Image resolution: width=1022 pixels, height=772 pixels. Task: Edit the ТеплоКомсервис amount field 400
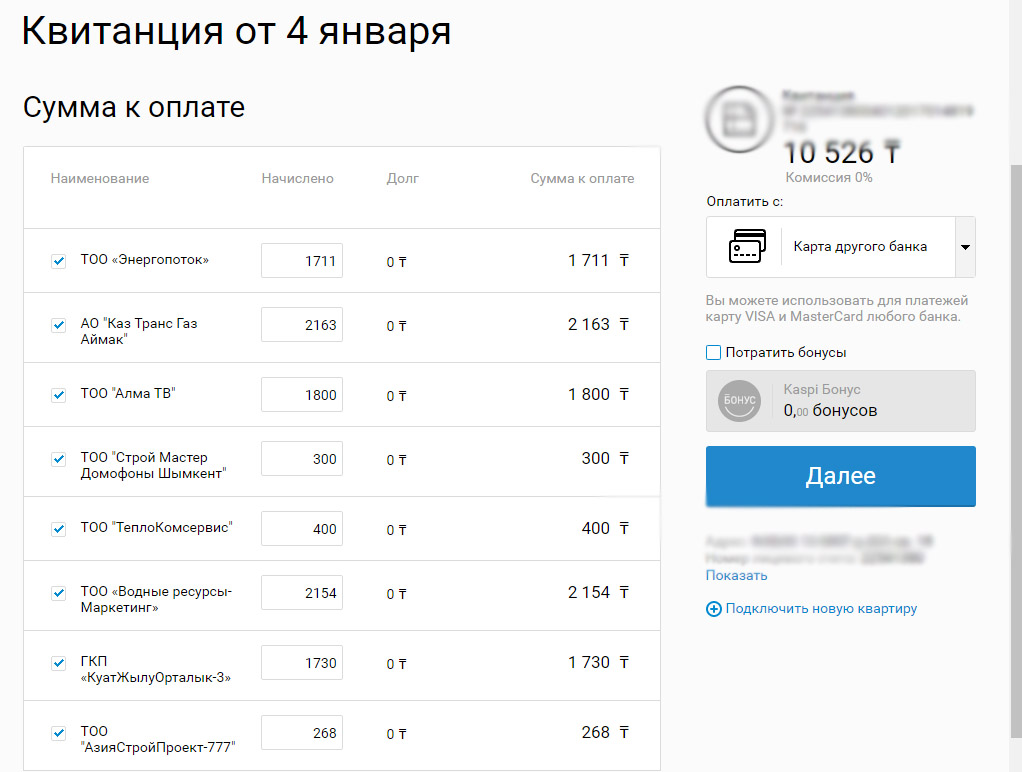(302, 528)
